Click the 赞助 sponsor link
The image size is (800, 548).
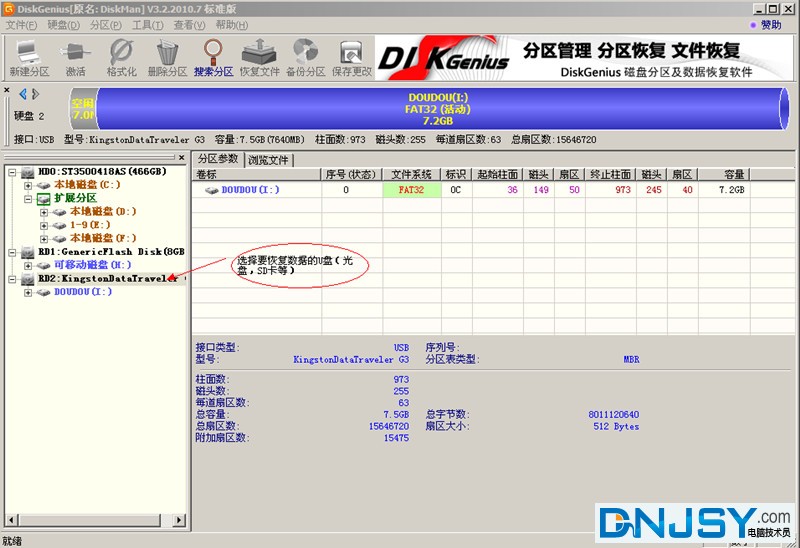coord(770,25)
